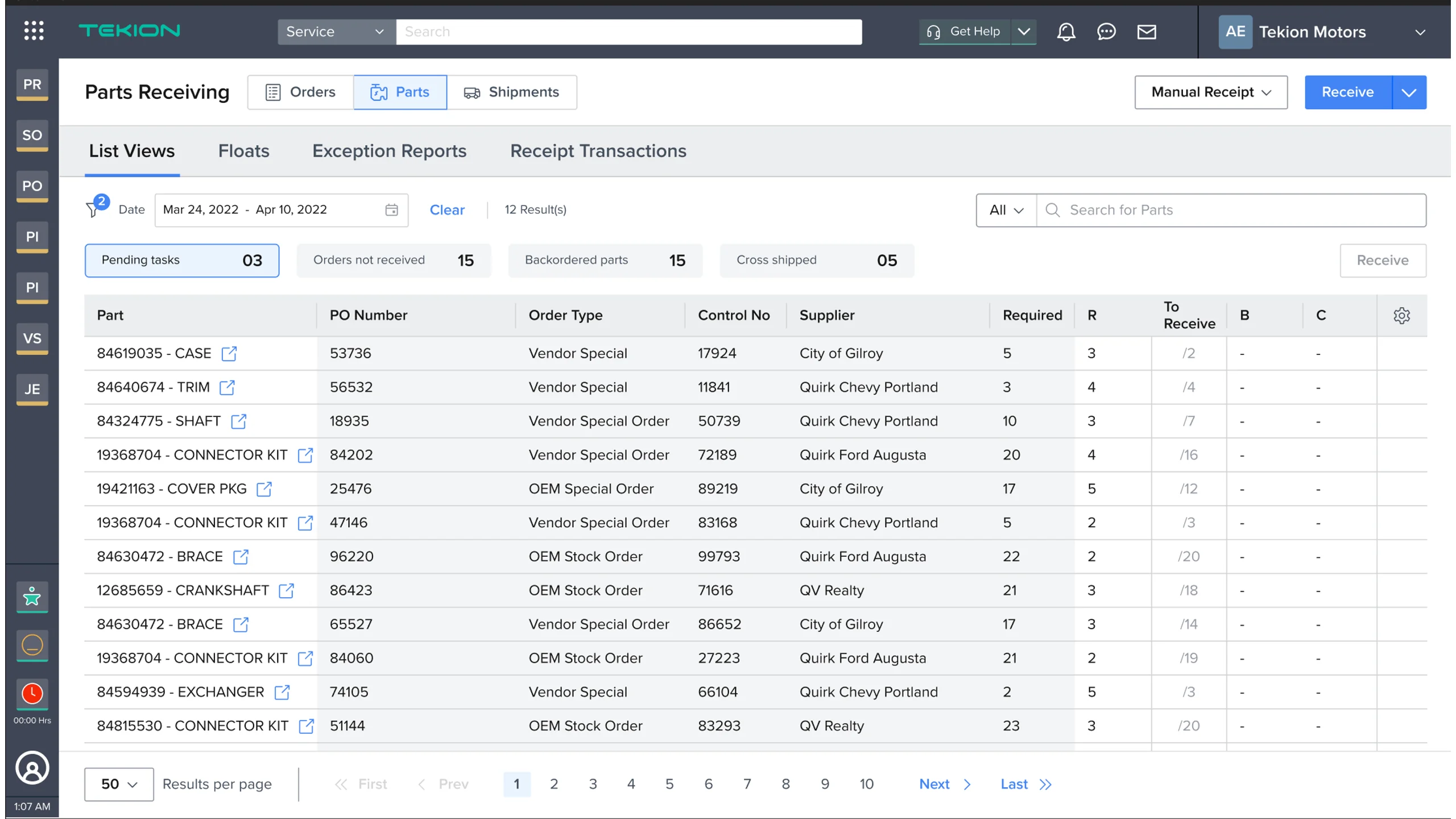The width and height of the screenshot is (1456, 819).
Task: Open external link for PO 84202 connector kit
Action: pos(305,456)
